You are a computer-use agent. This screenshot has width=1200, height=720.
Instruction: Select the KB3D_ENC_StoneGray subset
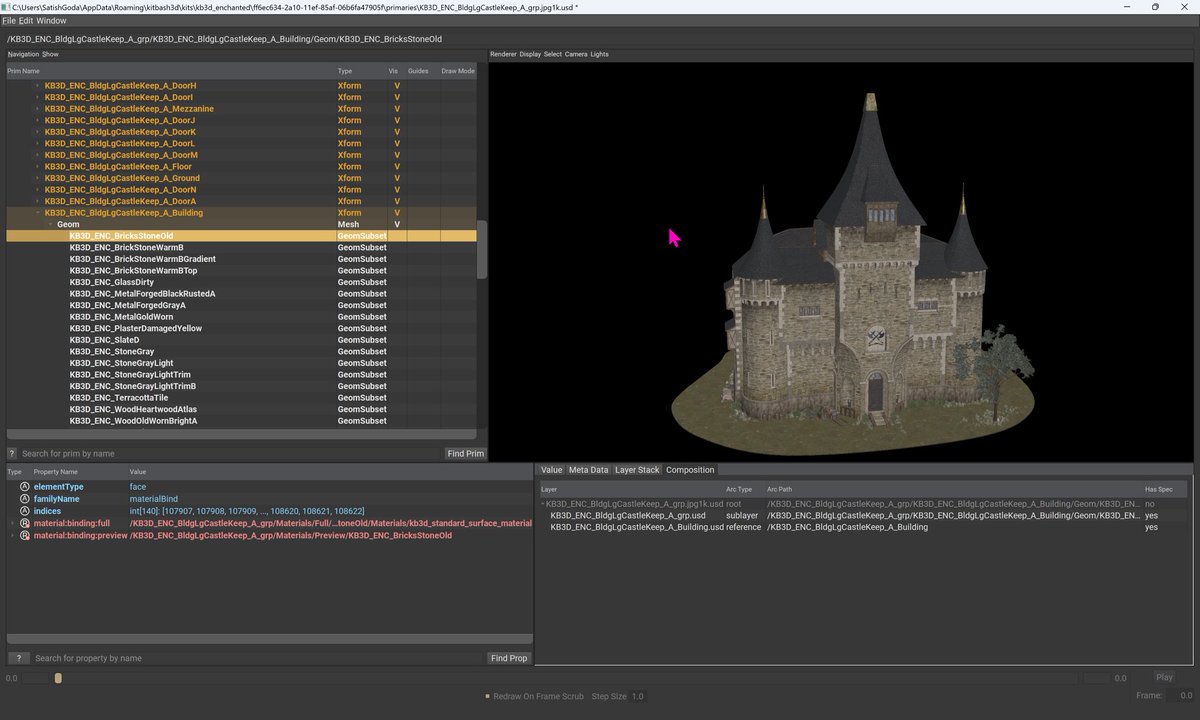[112, 352]
